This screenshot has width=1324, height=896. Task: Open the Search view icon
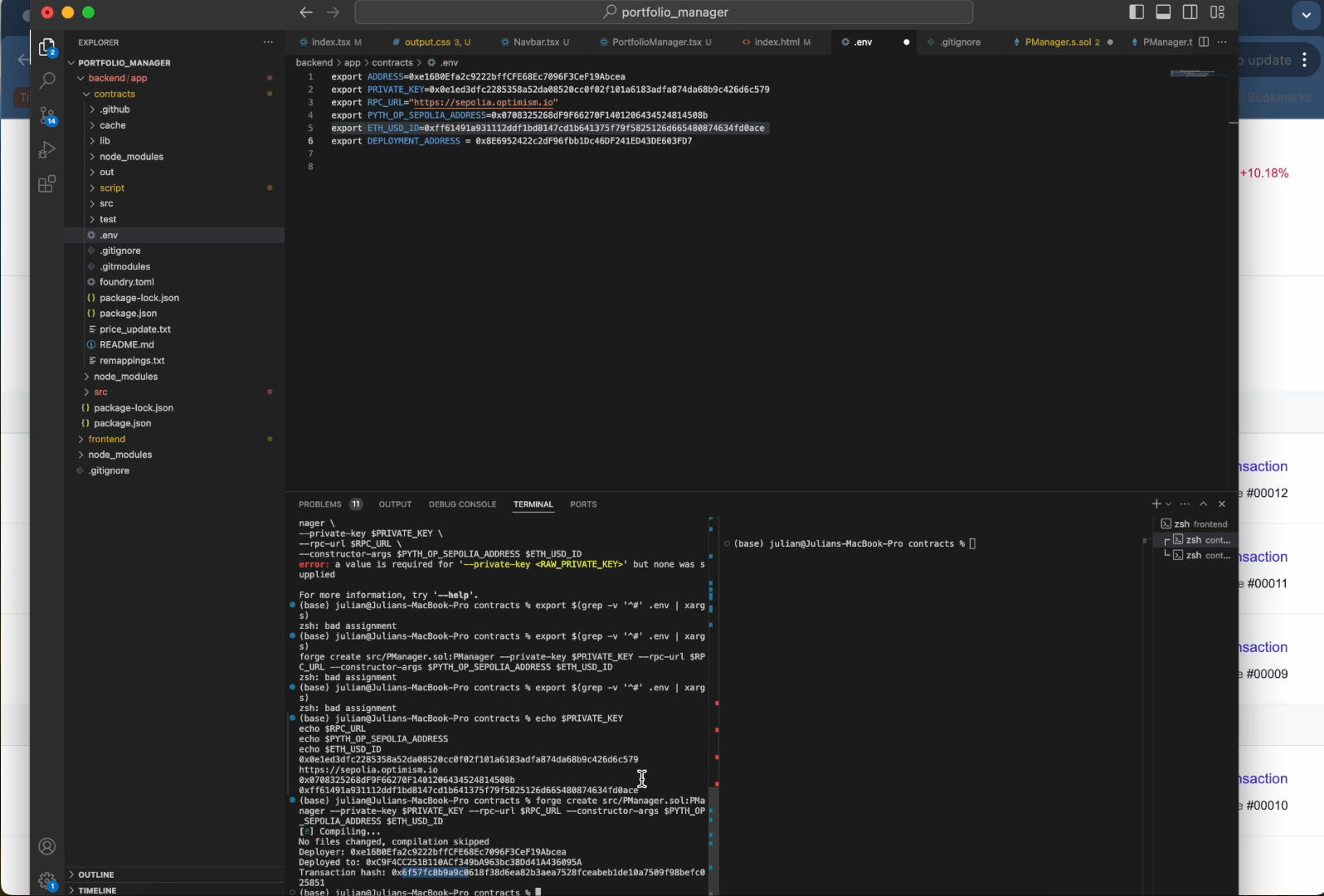click(47, 80)
